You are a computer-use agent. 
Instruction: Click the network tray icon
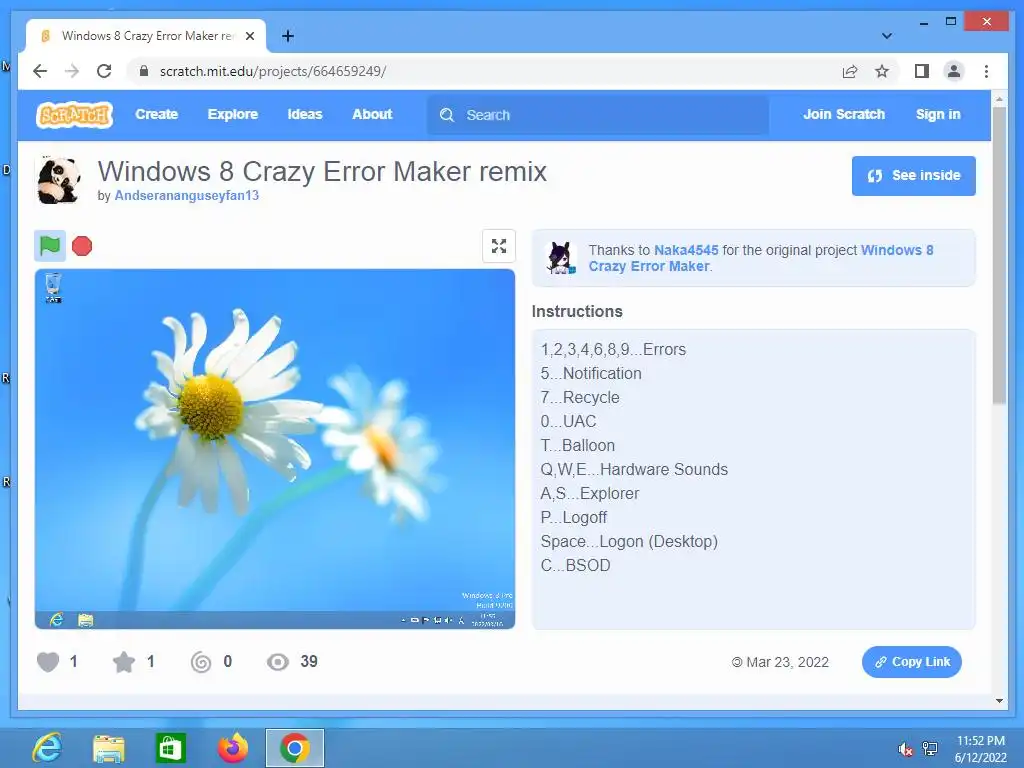(929, 749)
